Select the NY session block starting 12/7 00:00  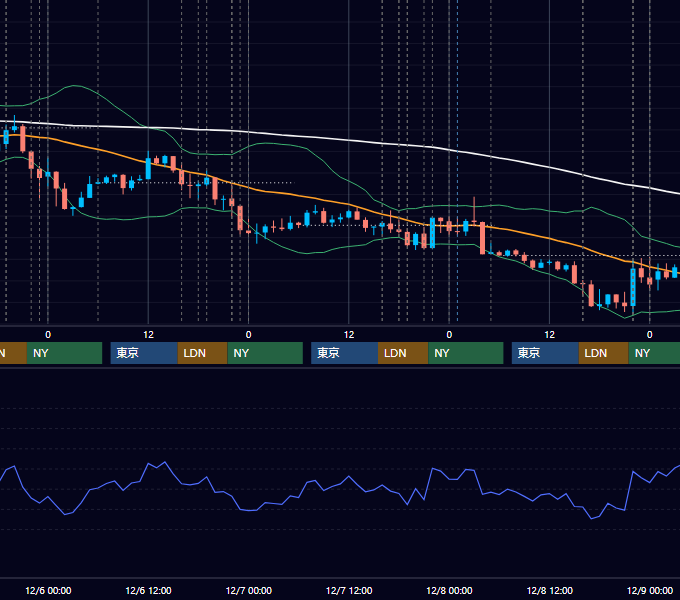pos(265,353)
